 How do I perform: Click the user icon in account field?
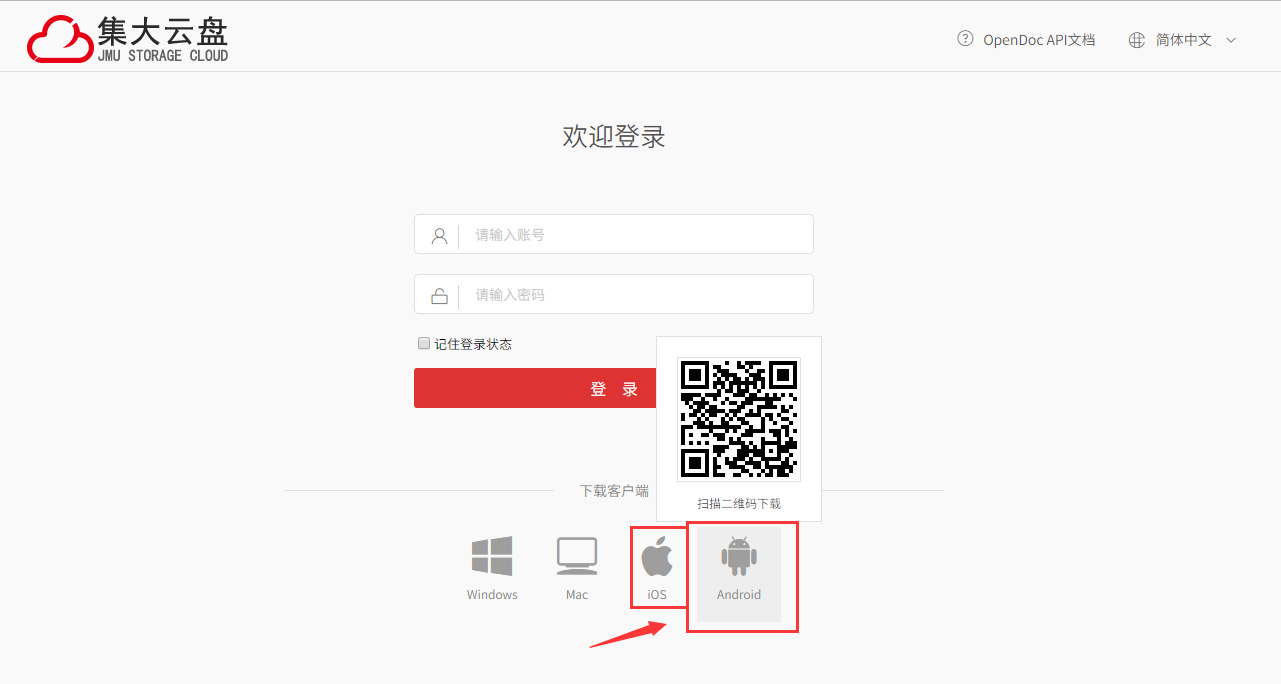[x=439, y=236]
